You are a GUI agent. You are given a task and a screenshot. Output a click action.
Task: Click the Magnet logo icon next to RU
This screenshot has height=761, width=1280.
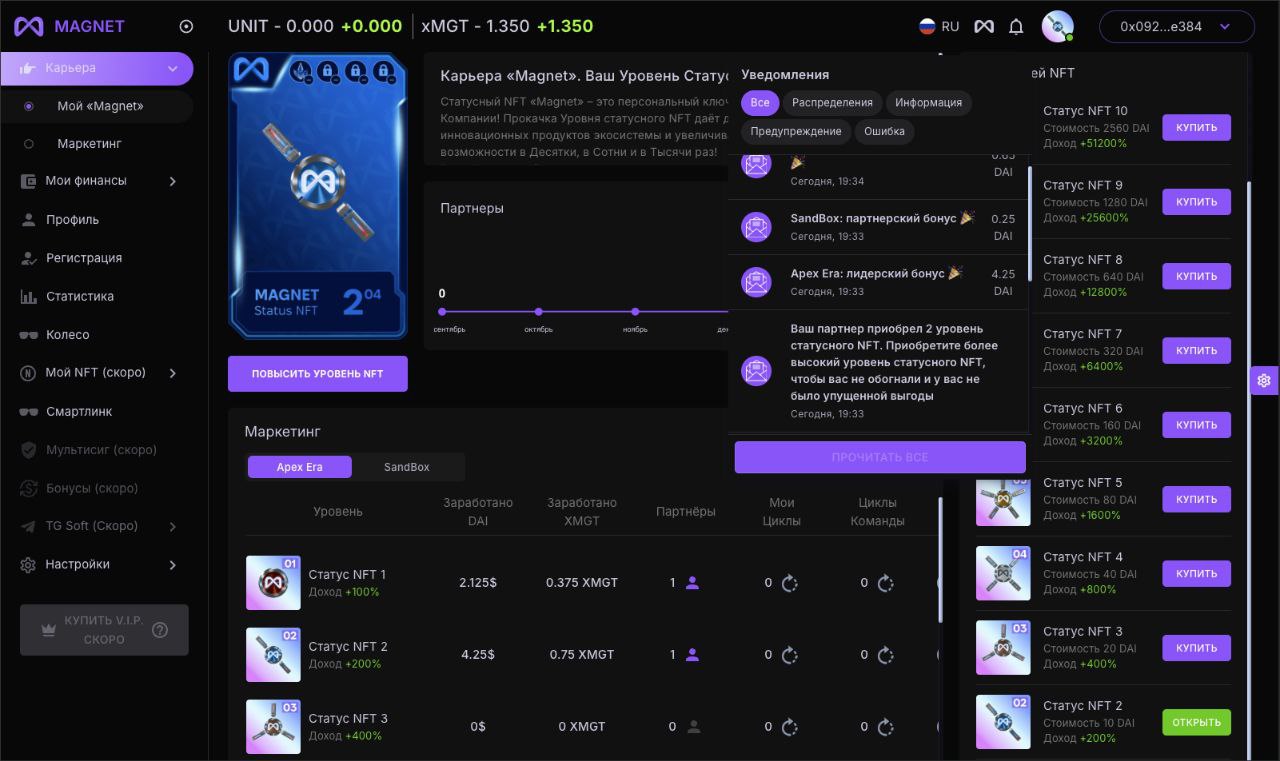coord(984,27)
